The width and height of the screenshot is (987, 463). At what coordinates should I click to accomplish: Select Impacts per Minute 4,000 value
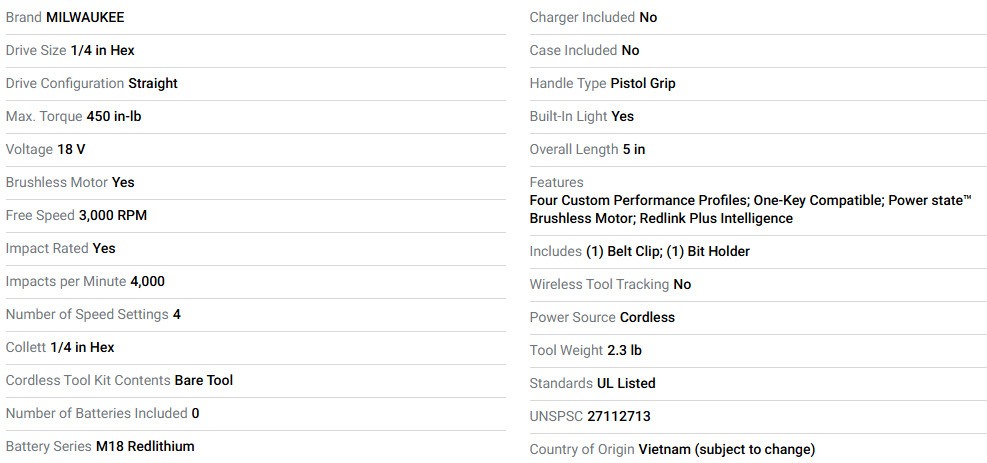pyautogui.click(x=147, y=282)
